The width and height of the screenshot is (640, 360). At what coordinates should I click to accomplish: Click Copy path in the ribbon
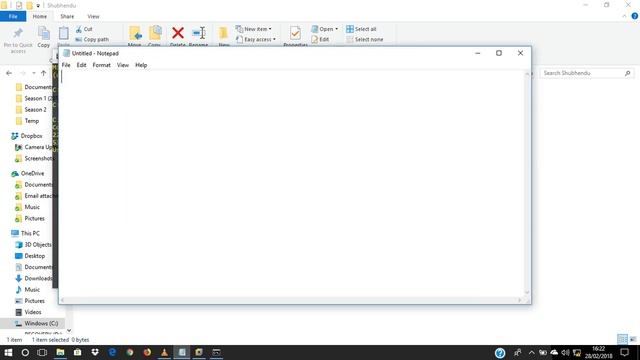92,40
